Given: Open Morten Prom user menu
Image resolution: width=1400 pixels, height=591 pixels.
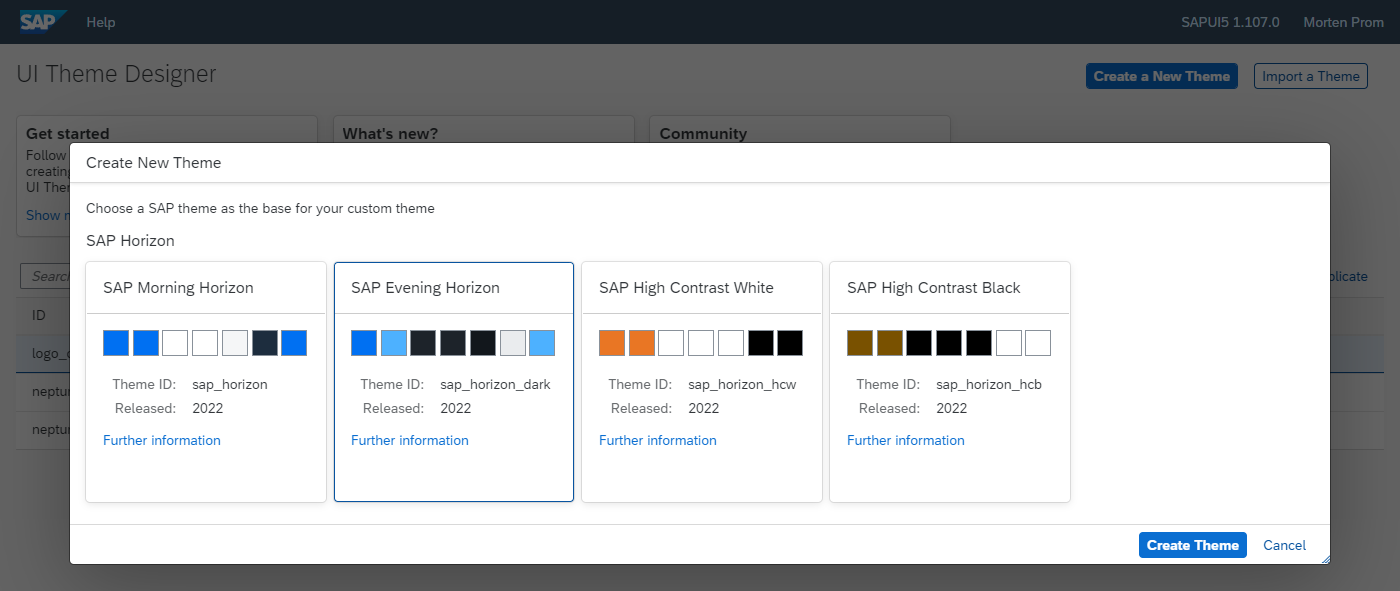Looking at the screenshot, I should tap(1343, 22).
